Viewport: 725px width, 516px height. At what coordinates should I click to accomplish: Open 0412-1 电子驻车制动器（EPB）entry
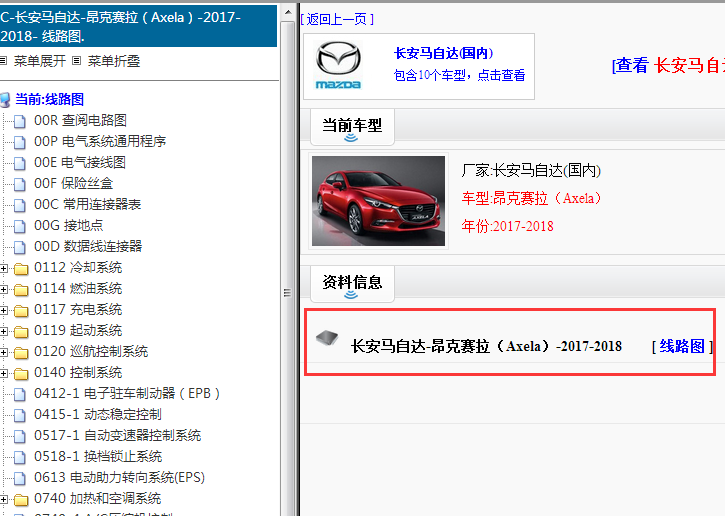(127, 393)
